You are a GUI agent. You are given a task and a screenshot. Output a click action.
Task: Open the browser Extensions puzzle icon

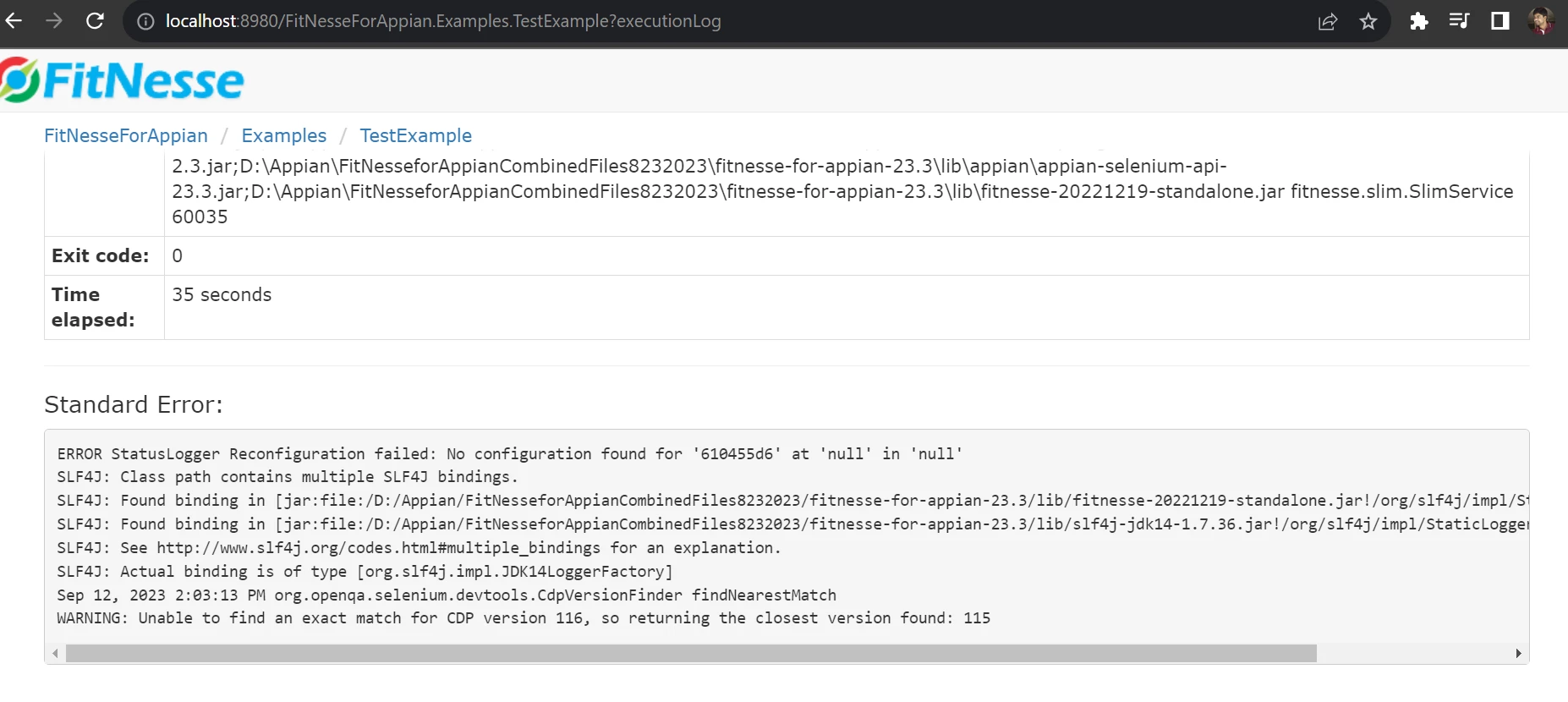point(1419,21)
